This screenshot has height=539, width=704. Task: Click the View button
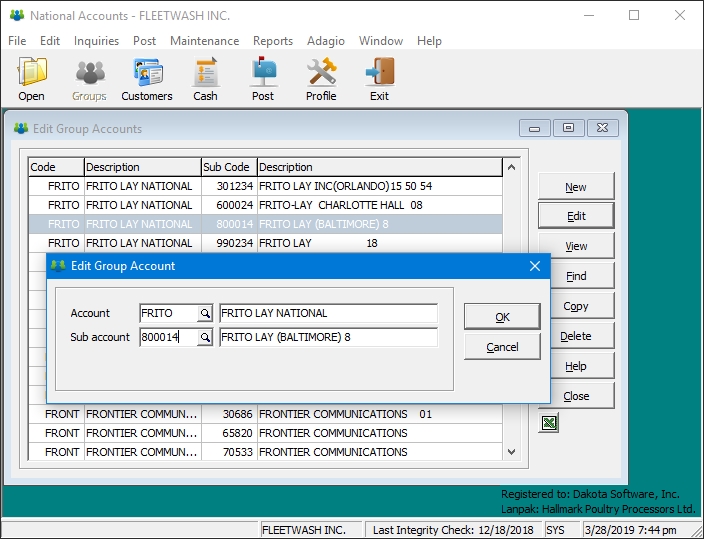(x=576, y=246)
